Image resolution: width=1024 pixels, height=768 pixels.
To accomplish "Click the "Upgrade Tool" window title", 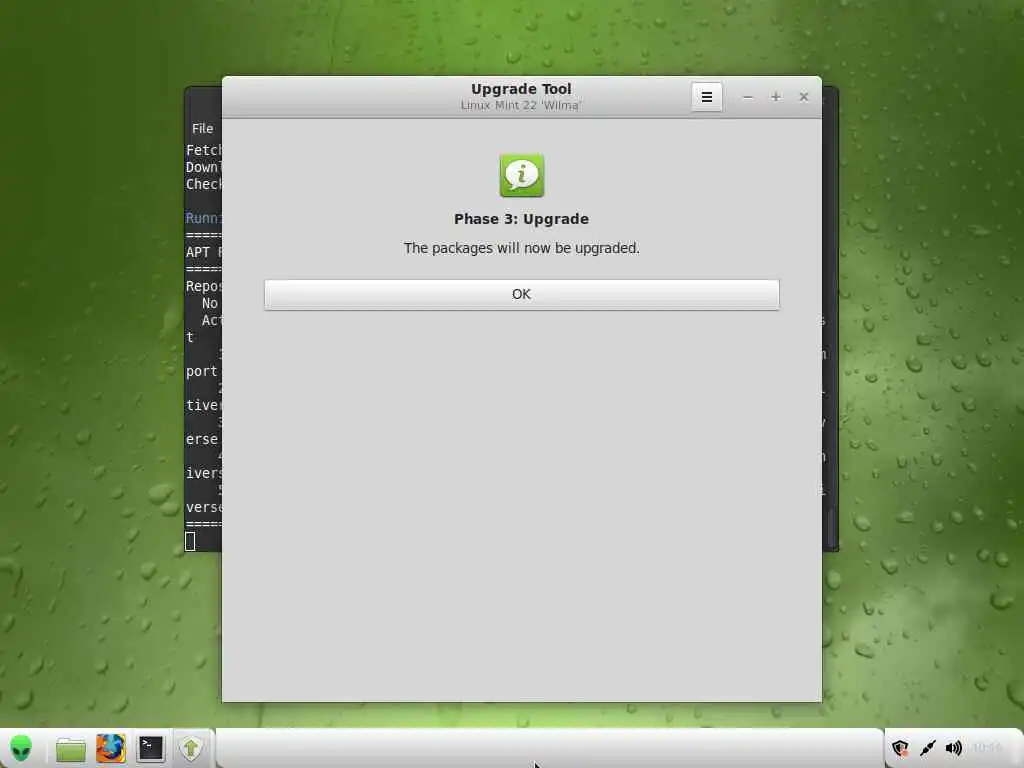I will pos(521,89).
